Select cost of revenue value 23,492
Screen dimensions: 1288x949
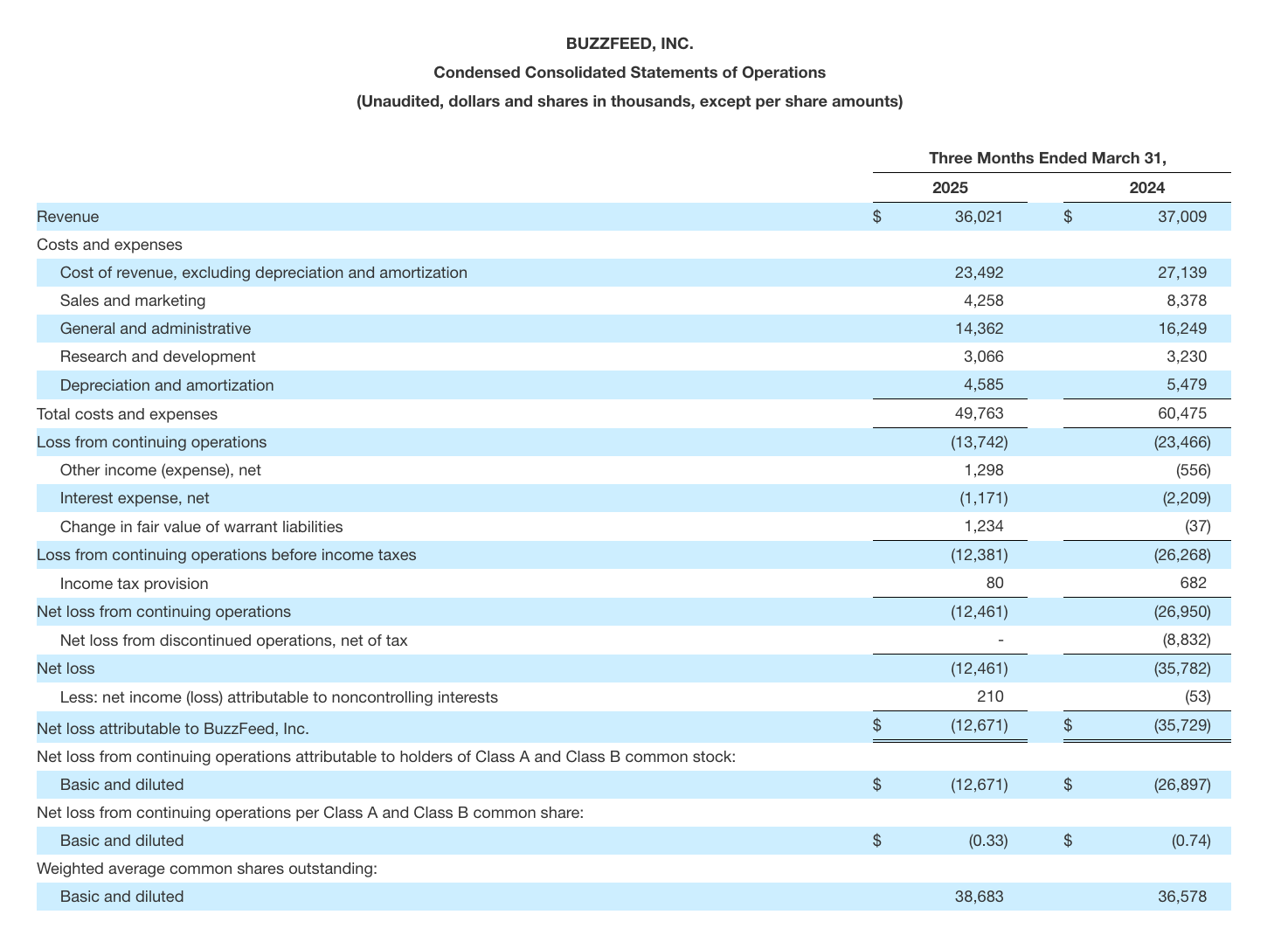coord(979,273)
